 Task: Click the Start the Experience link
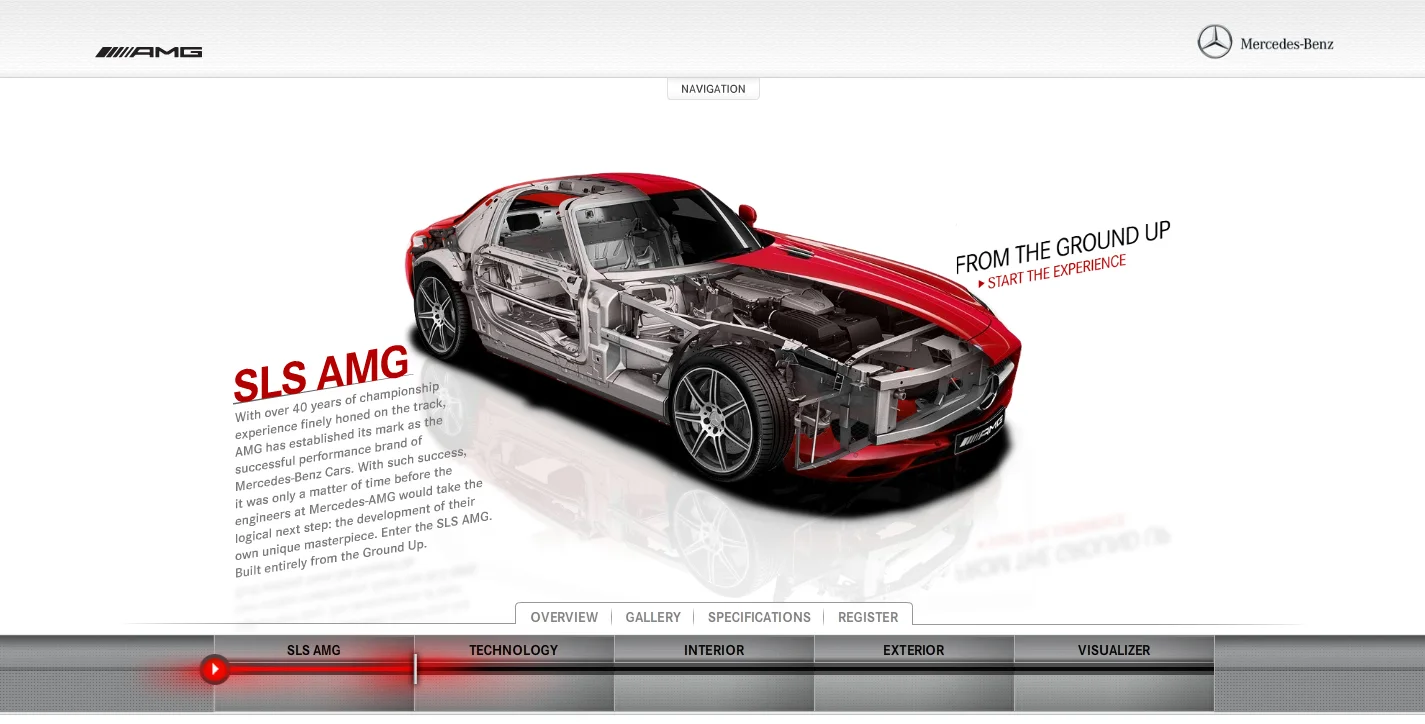[1052, 271]
